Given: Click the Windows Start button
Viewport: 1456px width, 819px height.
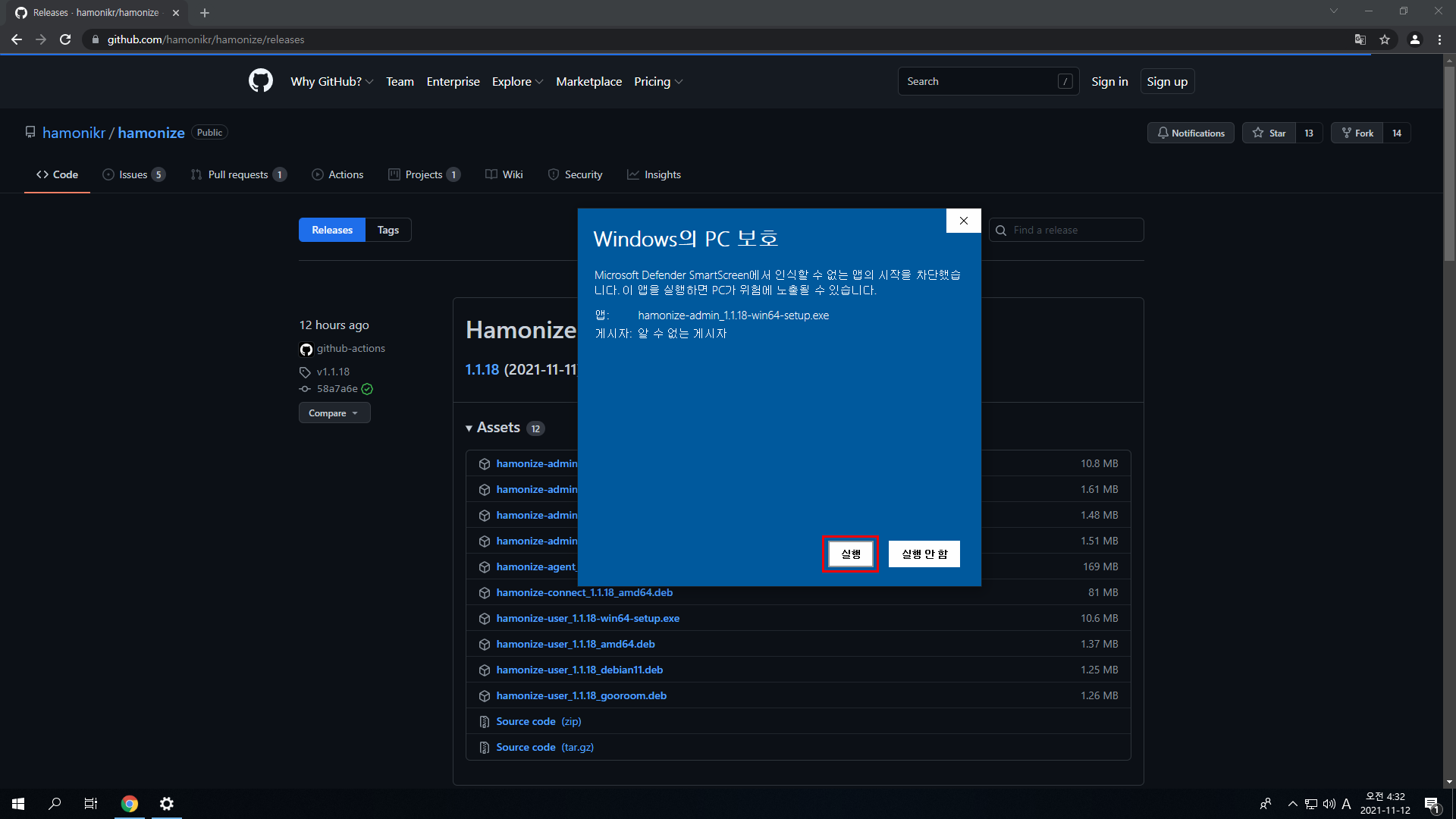Looking at the screenshot, I should (x=18, y=804).
